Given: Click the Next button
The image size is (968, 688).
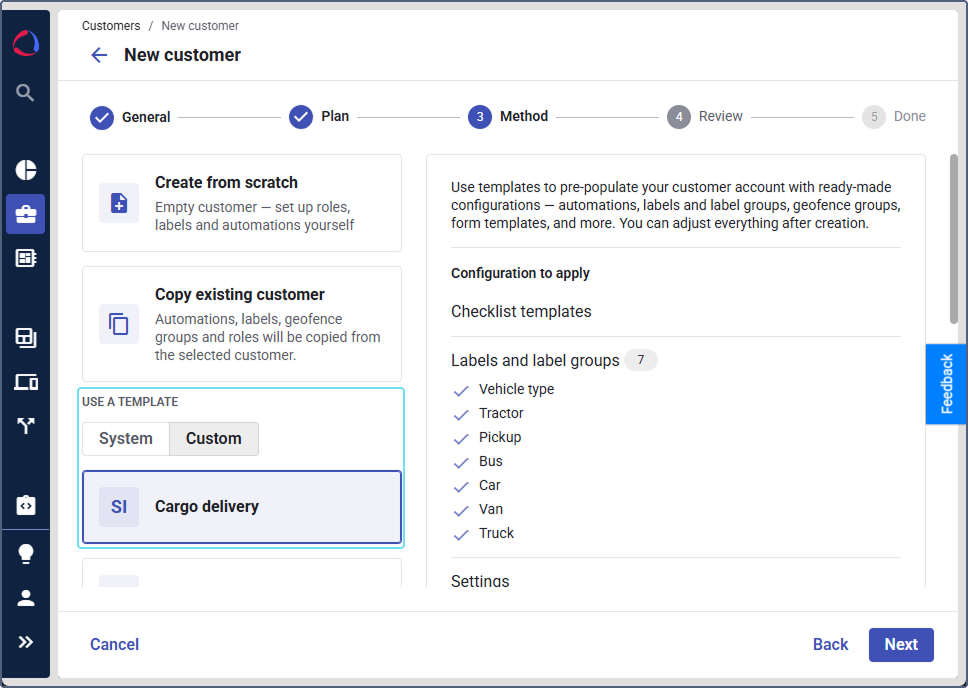Looking at the screenshot, I should (901, 645).
